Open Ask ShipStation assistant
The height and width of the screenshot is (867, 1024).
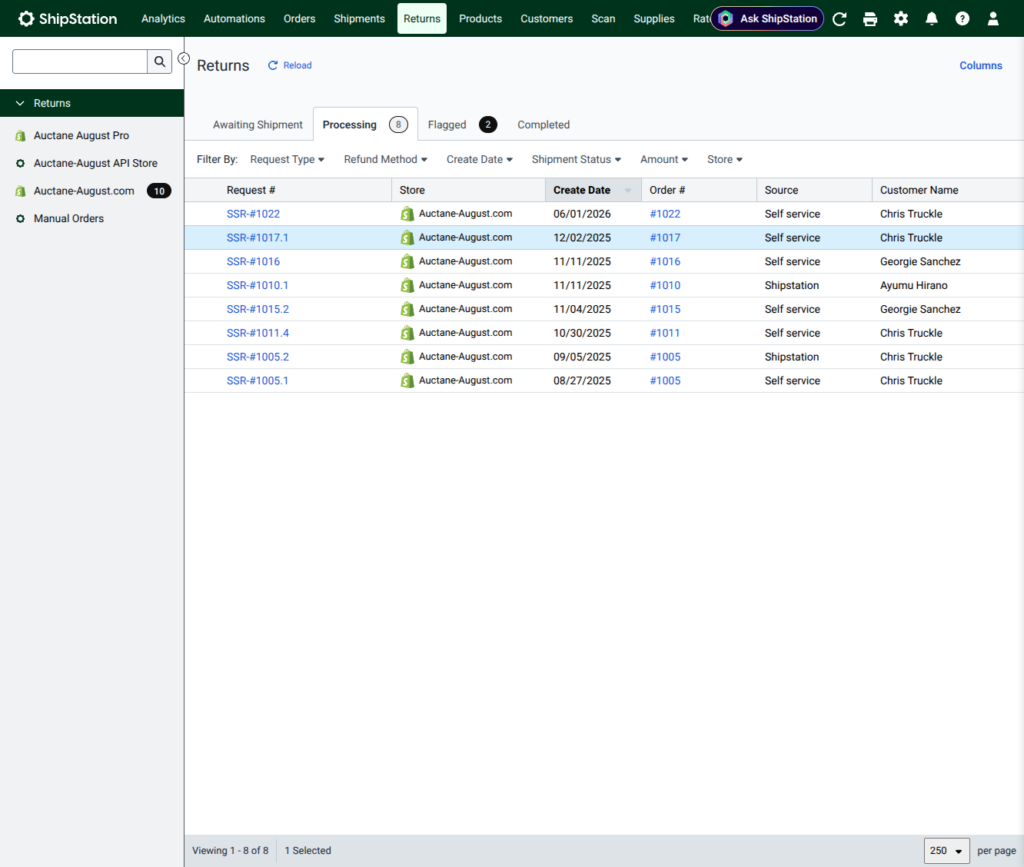click(x=767, y=18)
